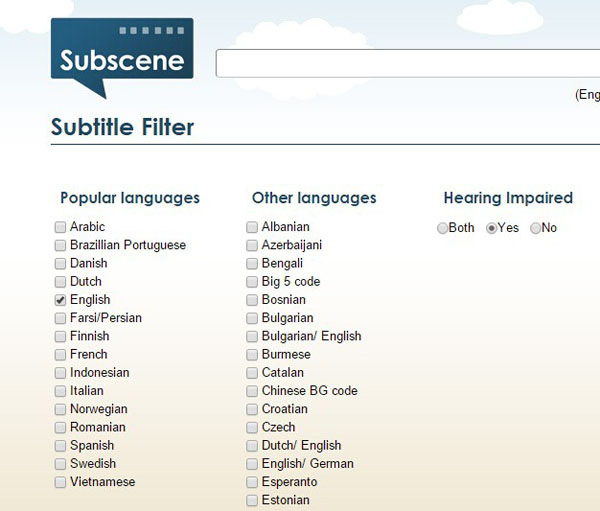This screenshot has height=511, width=600.
Task: Tick the Albanian checkbox
Action: tap(252, 227)
